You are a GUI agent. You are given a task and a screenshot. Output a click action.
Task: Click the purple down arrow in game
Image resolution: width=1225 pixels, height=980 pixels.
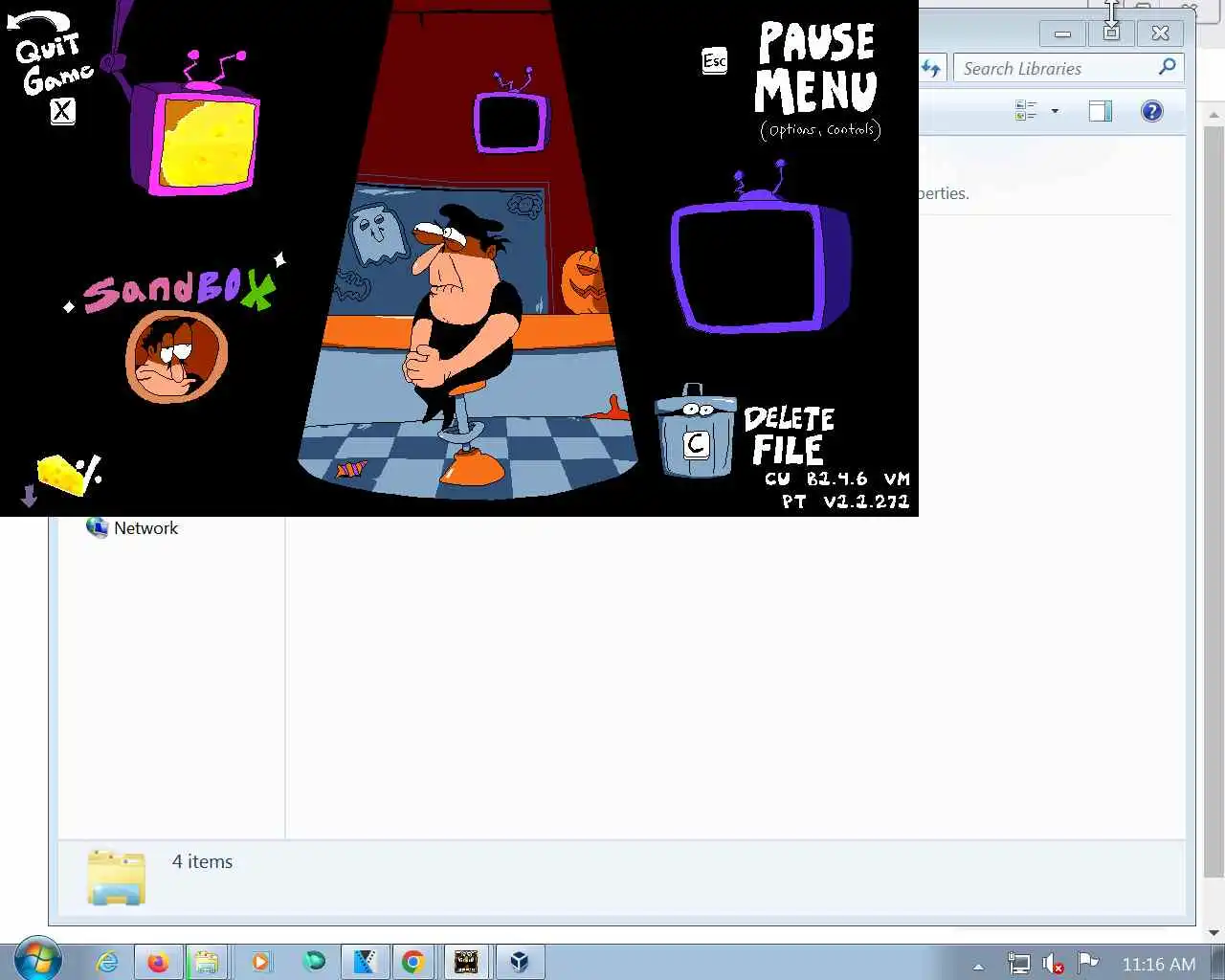29,496
